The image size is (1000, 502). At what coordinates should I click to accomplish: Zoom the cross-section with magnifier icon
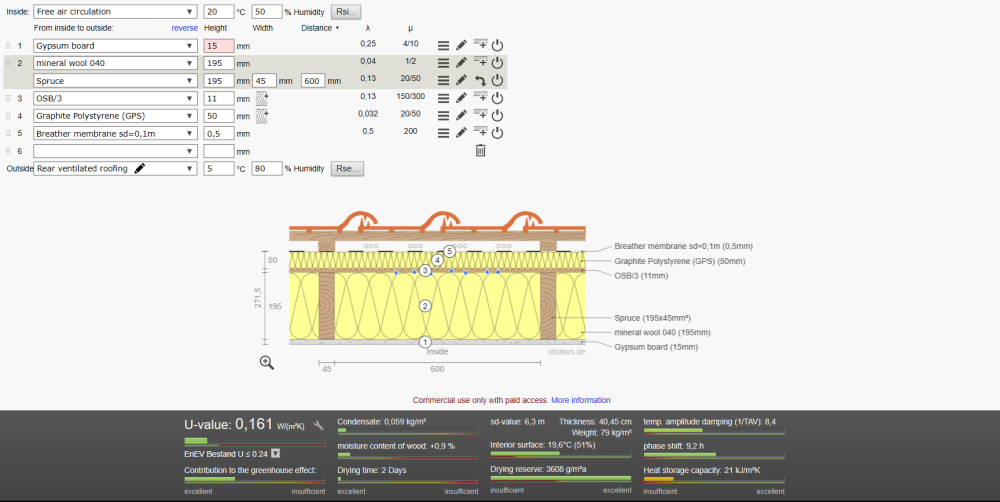point(267,363)
